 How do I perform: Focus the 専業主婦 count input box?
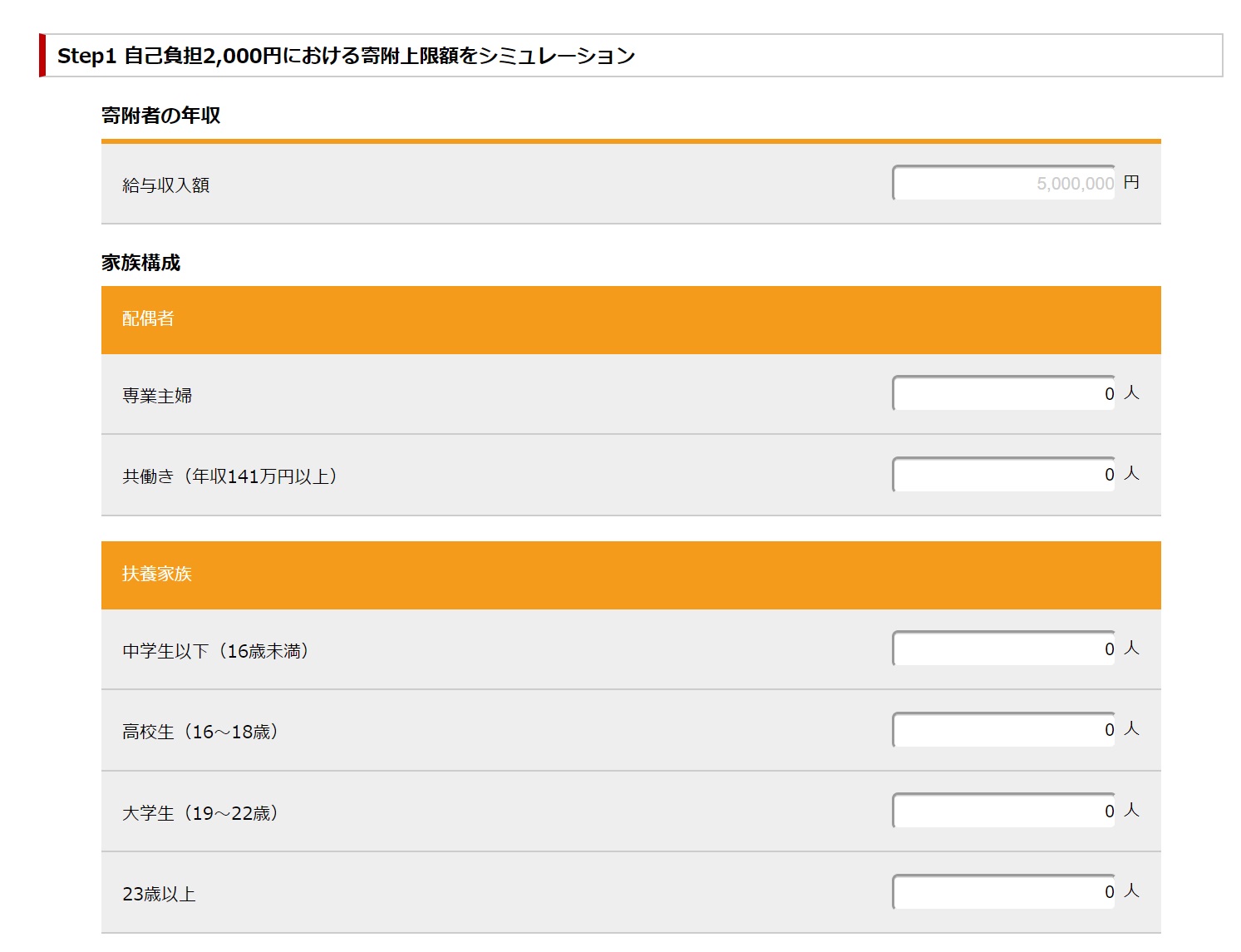tap(1003, 394)
